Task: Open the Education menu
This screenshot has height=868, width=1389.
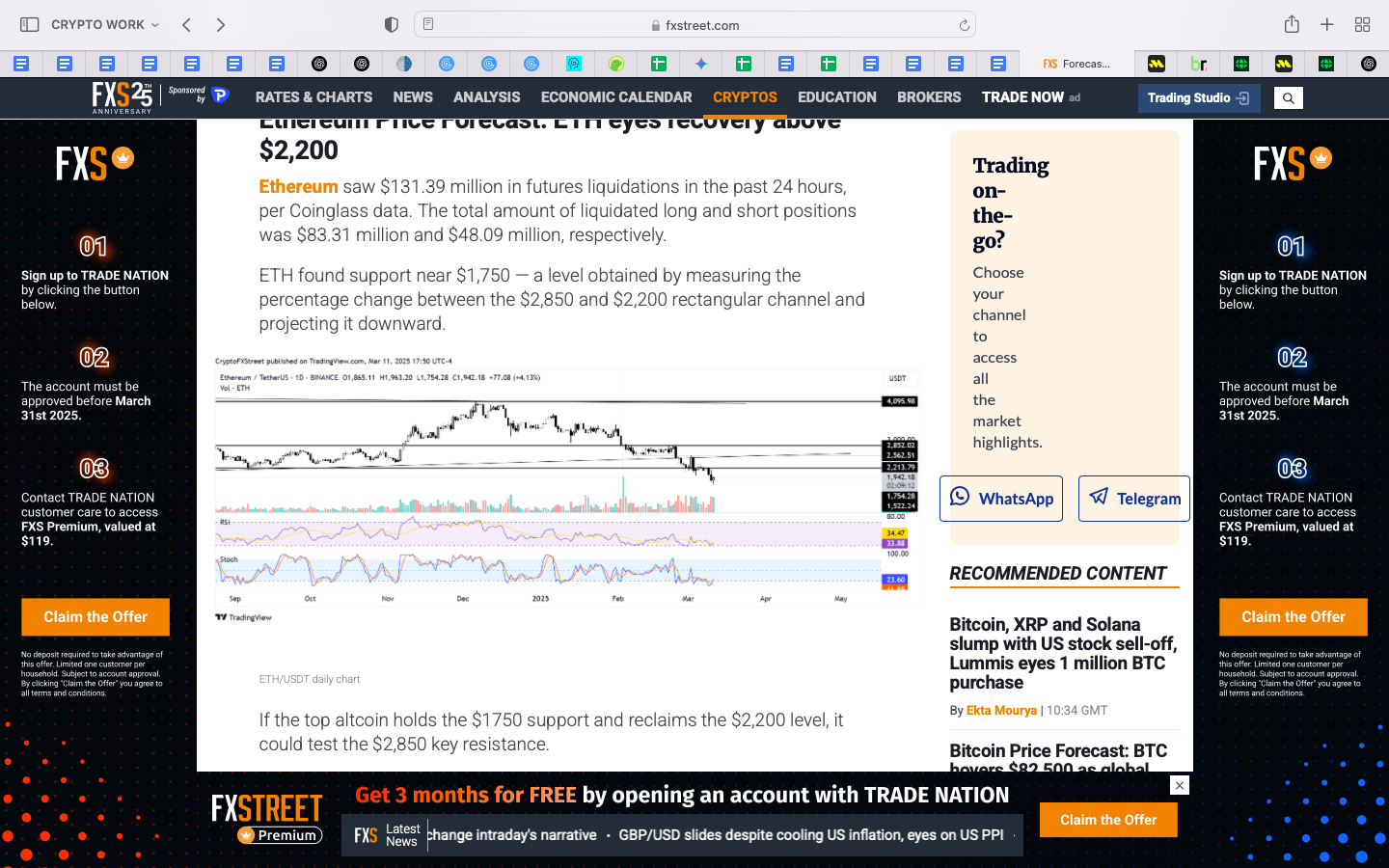Action: 837,97
